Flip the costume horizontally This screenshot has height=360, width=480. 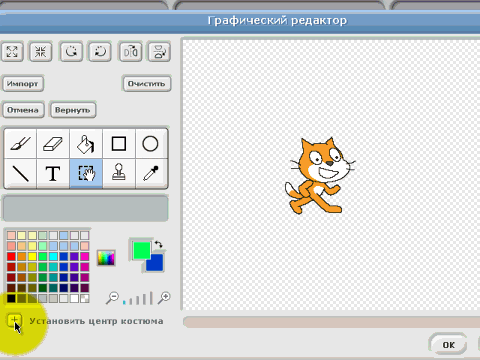(x=130, y=52)
